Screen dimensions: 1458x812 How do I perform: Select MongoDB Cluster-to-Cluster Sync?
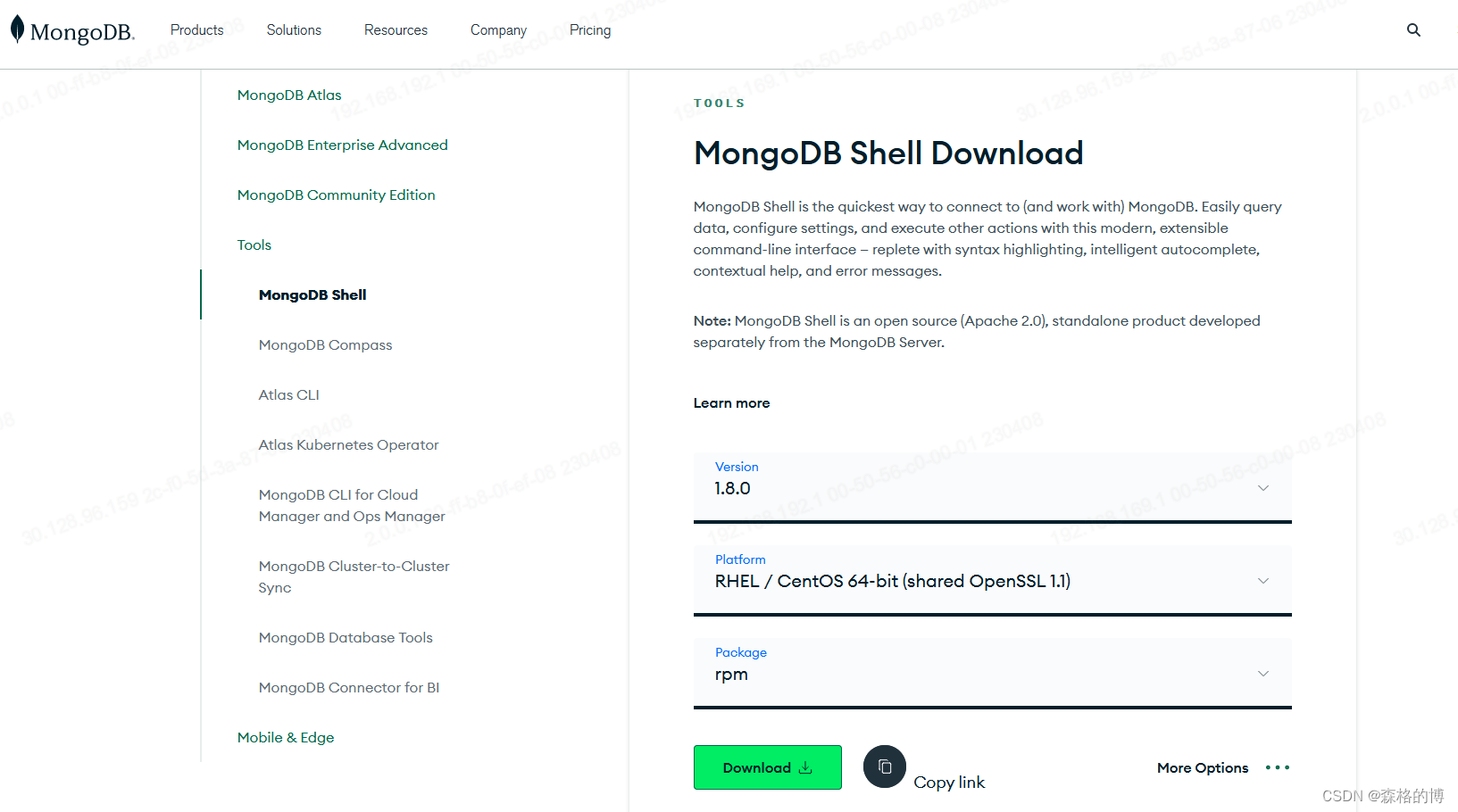[354, 576]
